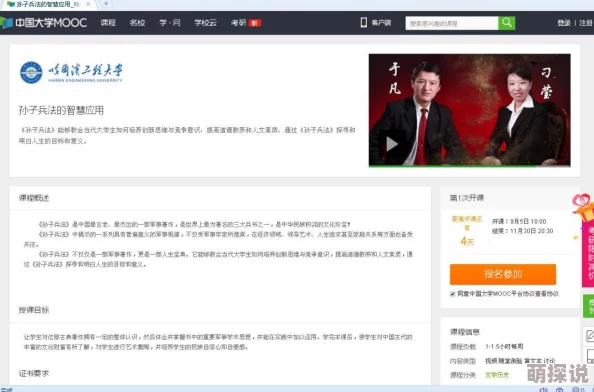Click the 课程信息 heading
Image resolution: width=594 pixels, height=392 pixels.
[x=465, y=332]
